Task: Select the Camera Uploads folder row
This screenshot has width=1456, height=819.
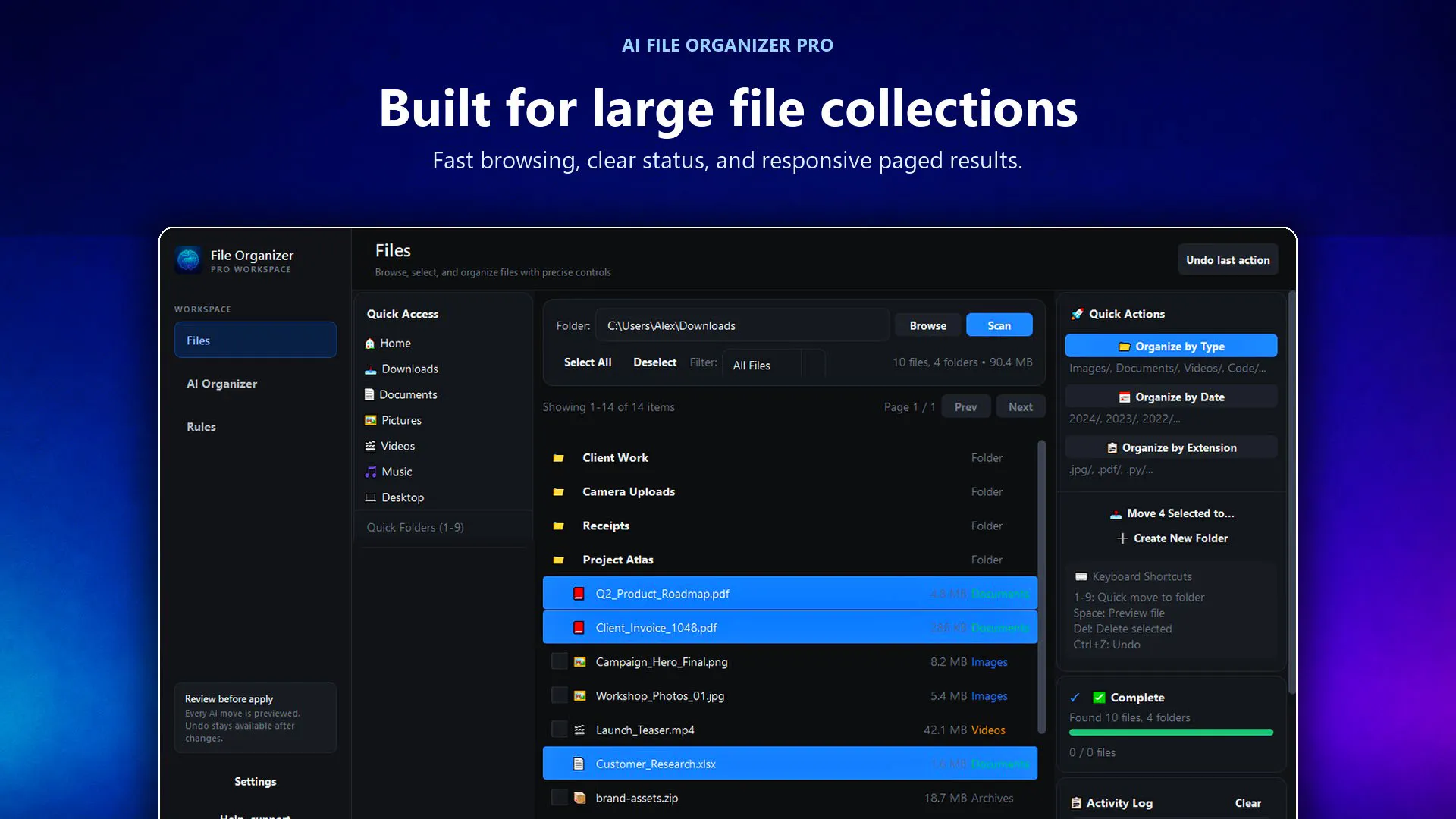Action: [789, 492]
